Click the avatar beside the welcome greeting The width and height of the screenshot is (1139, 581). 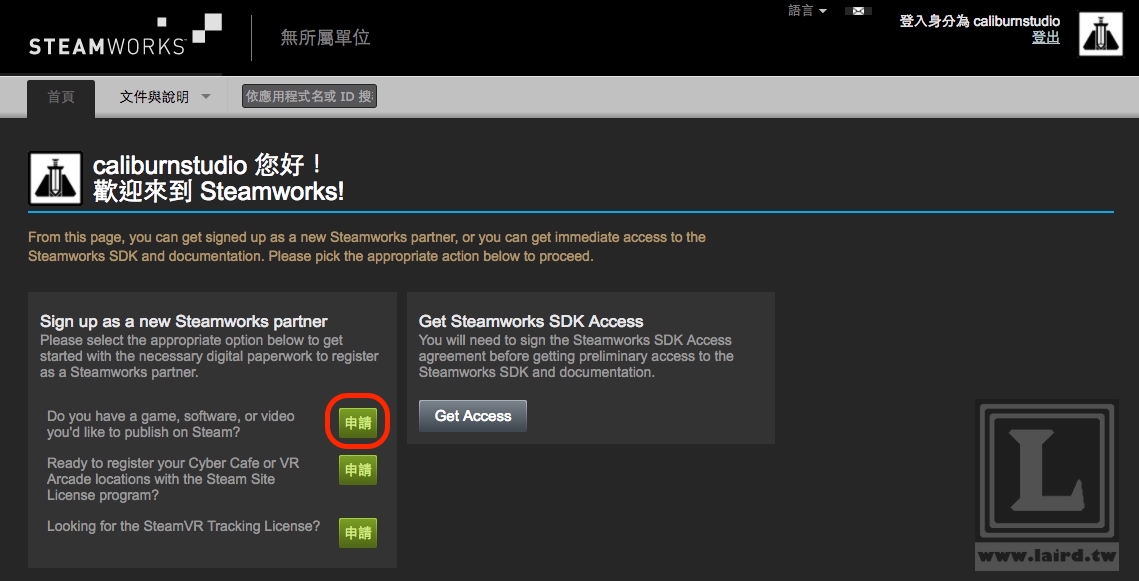pyautogui.click(x=55, y=178)
